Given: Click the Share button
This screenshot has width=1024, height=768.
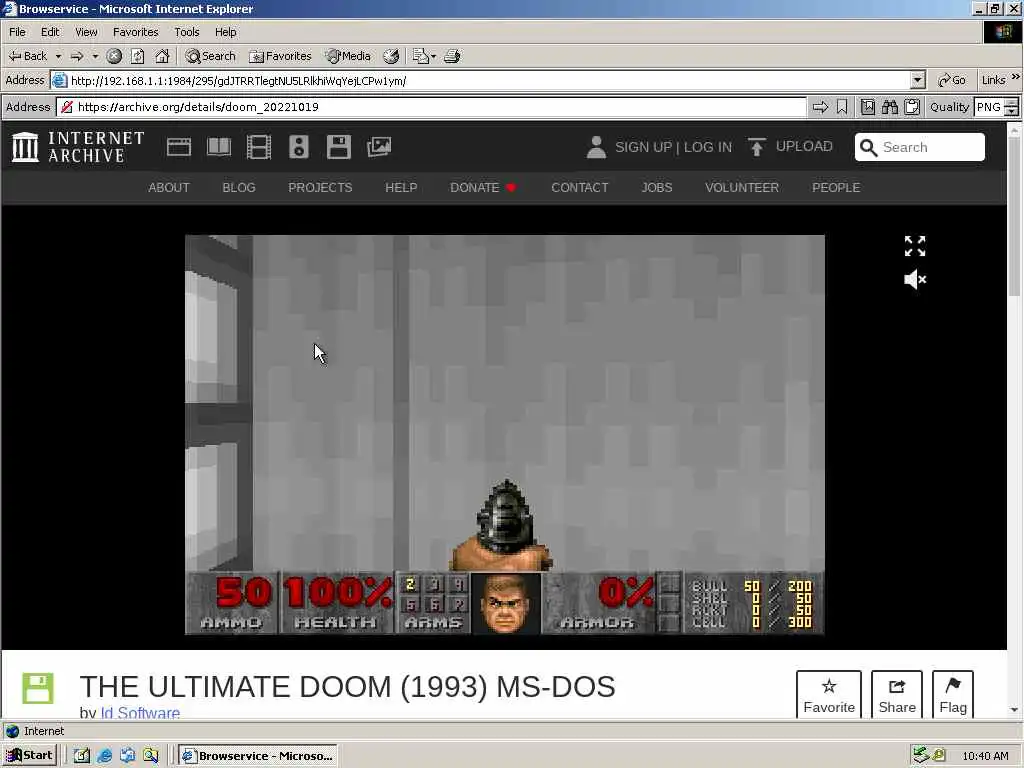Looking at the screenshot, I should point(897,695).
